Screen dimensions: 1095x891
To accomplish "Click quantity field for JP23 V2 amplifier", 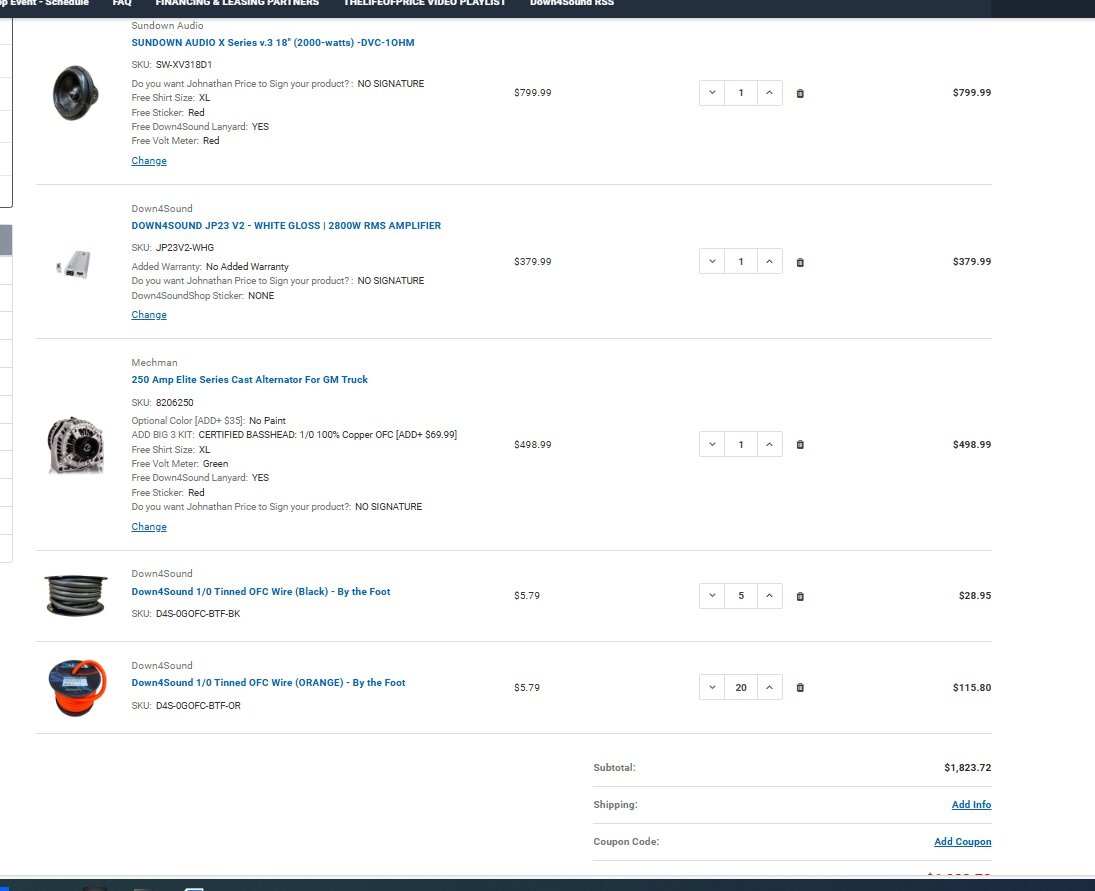I will [x=741, y=261].
